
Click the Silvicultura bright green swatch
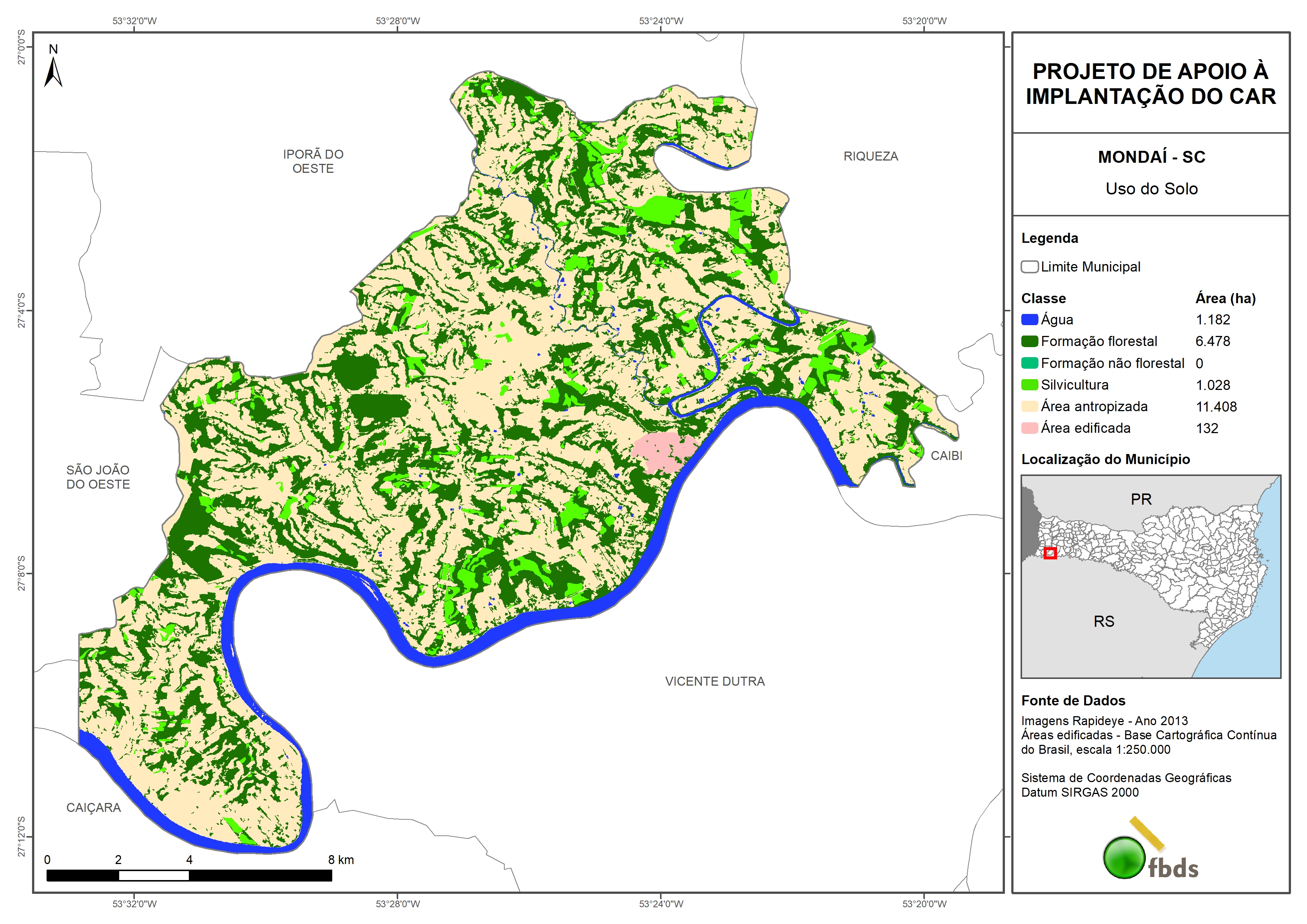(1029, 385)
